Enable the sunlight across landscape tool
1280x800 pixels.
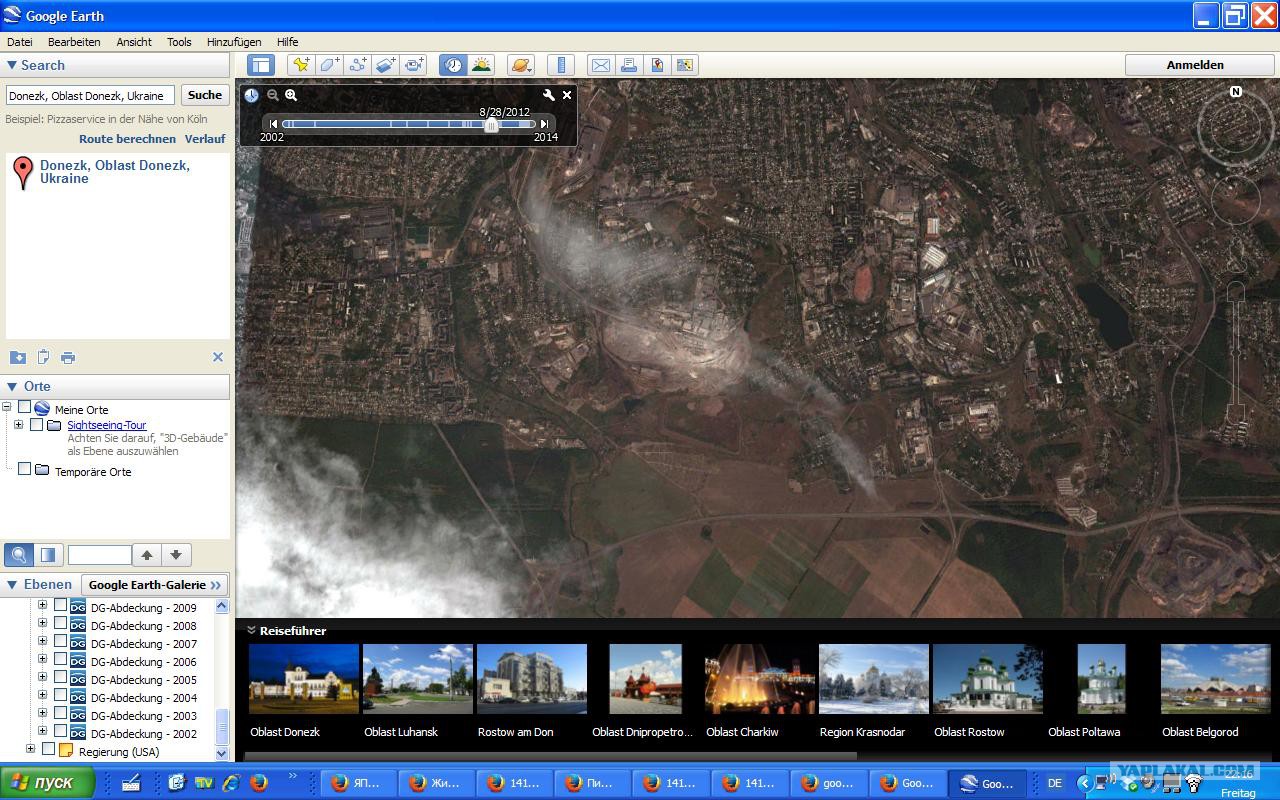point(481,65)
